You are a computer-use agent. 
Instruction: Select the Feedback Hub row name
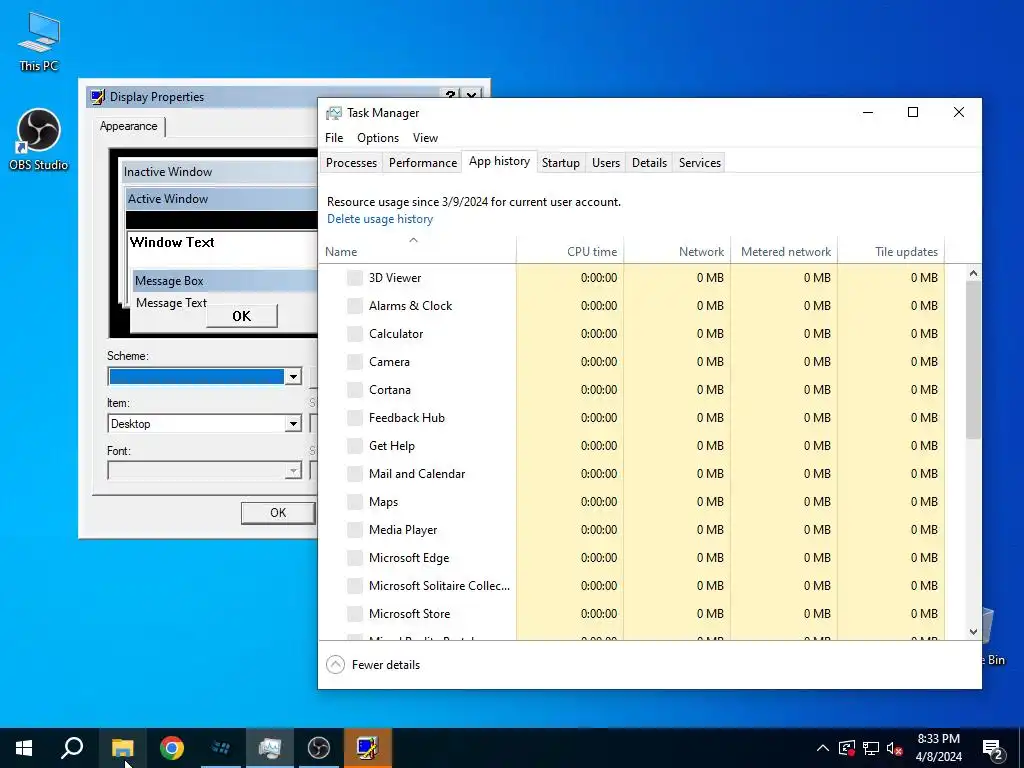[407, 418]
